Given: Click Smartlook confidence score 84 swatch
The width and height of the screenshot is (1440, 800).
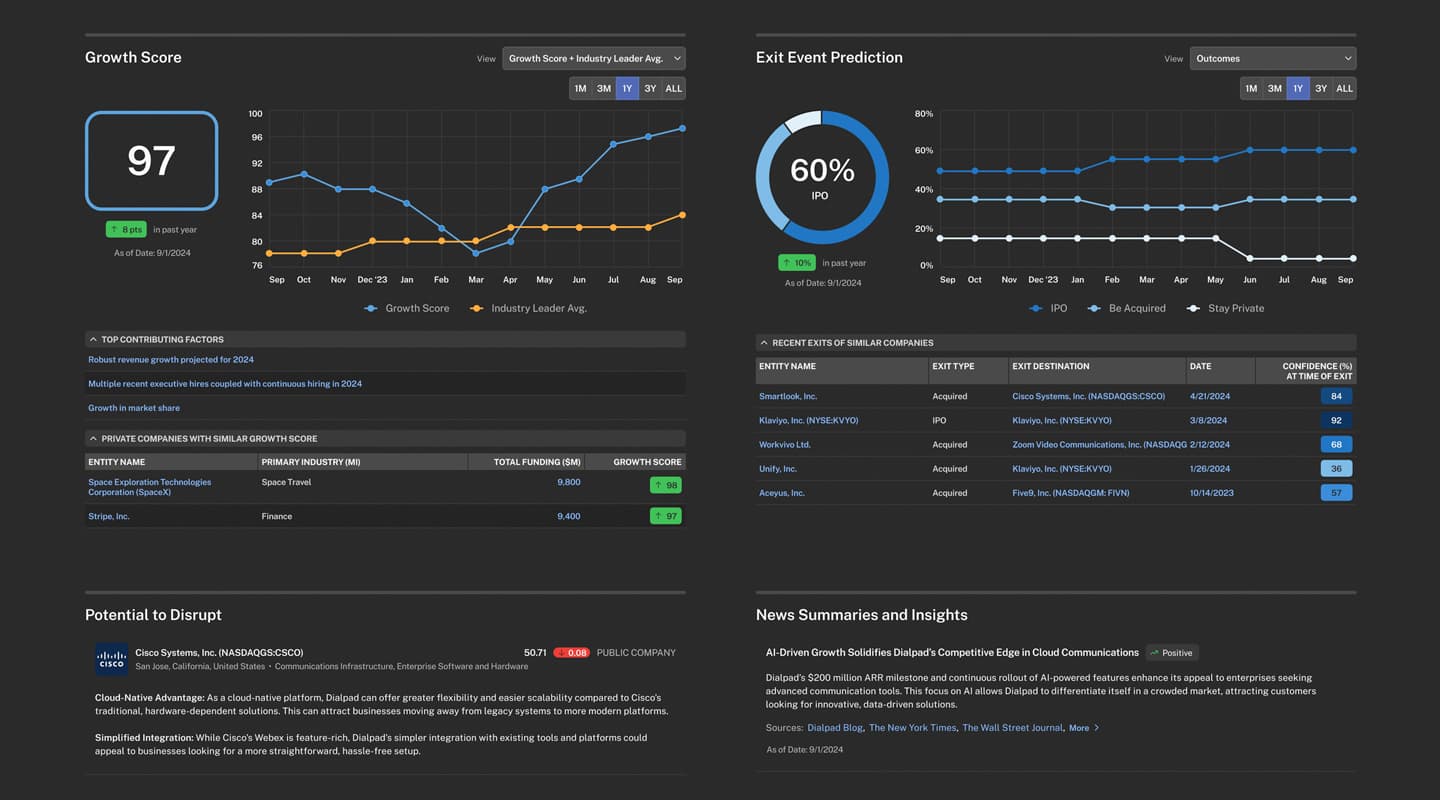Looking at the screenshot, I should (x=1336, y=396).
